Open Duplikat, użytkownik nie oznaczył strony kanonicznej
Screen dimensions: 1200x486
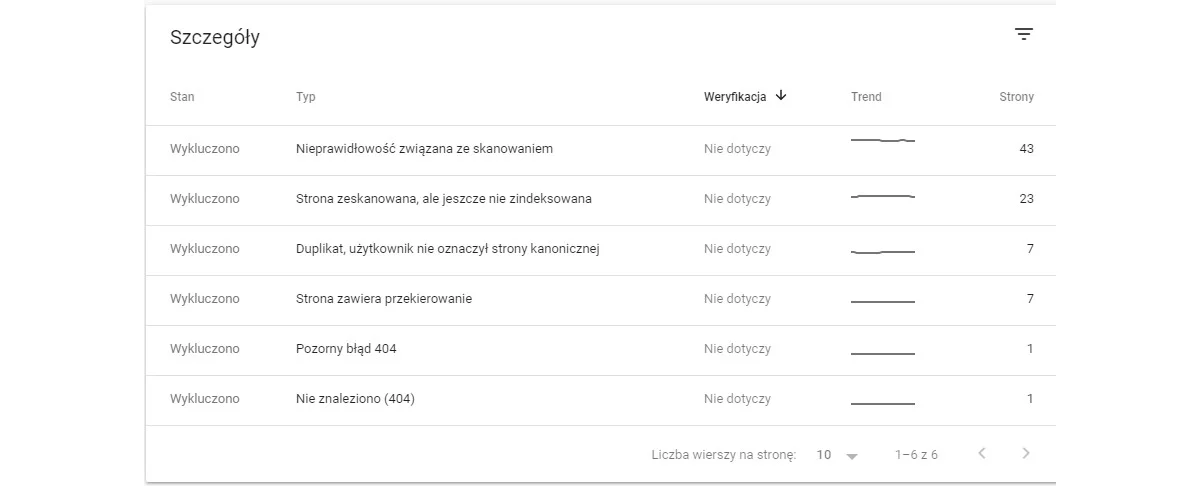point(601,250)
